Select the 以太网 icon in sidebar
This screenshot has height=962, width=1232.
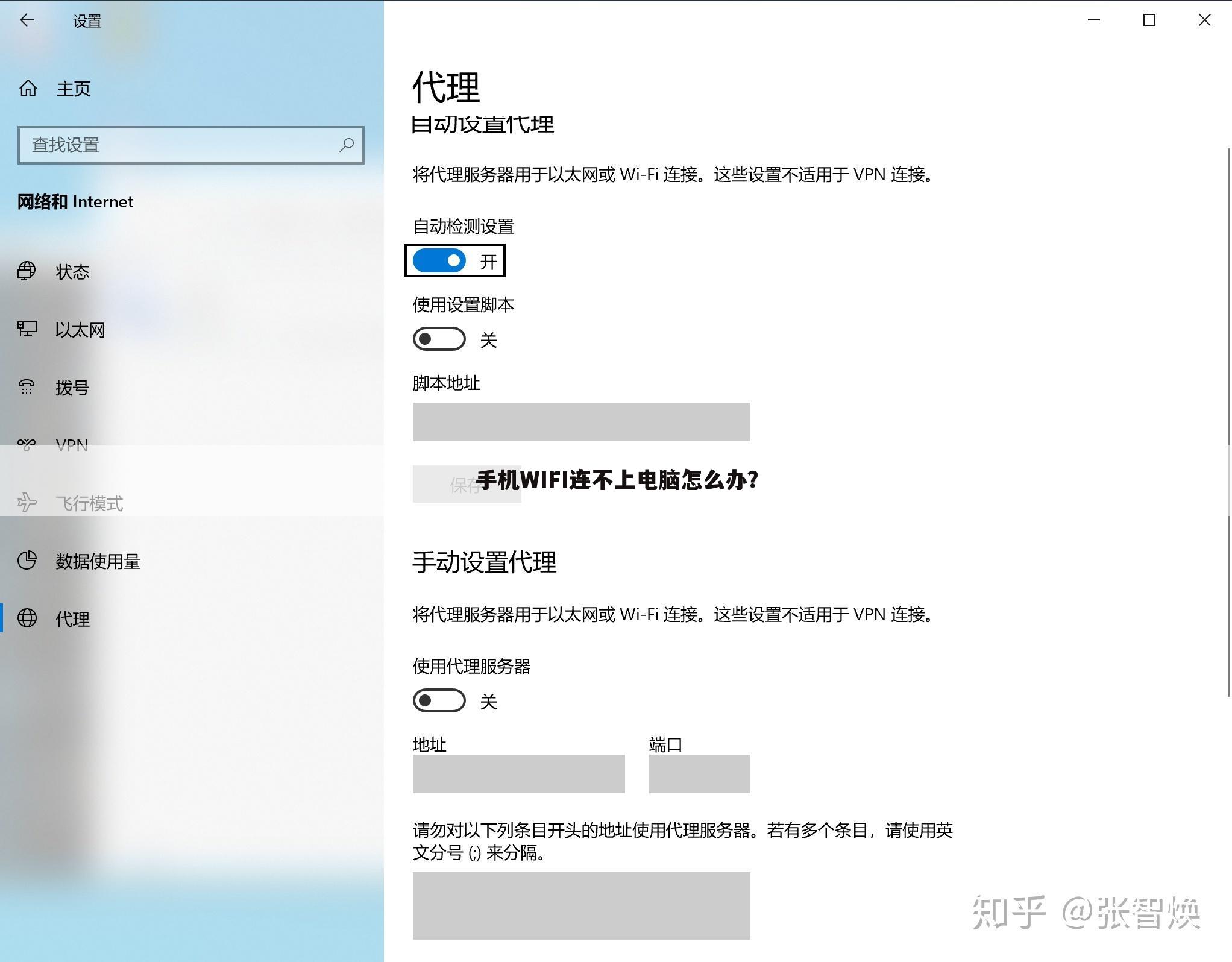(27, 329)
